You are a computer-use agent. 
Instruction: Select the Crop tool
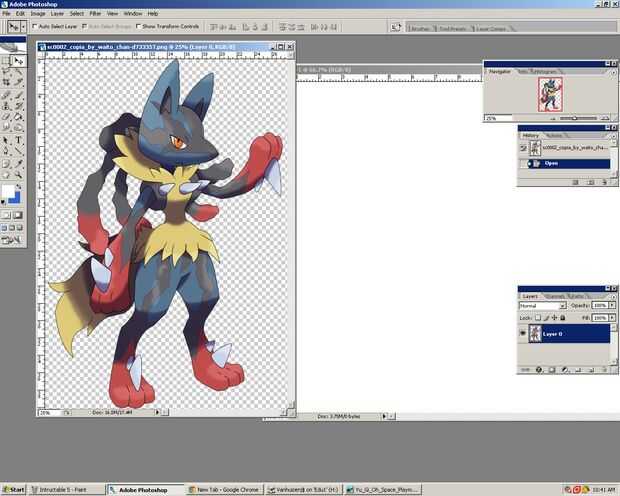[x=6, y=82]
